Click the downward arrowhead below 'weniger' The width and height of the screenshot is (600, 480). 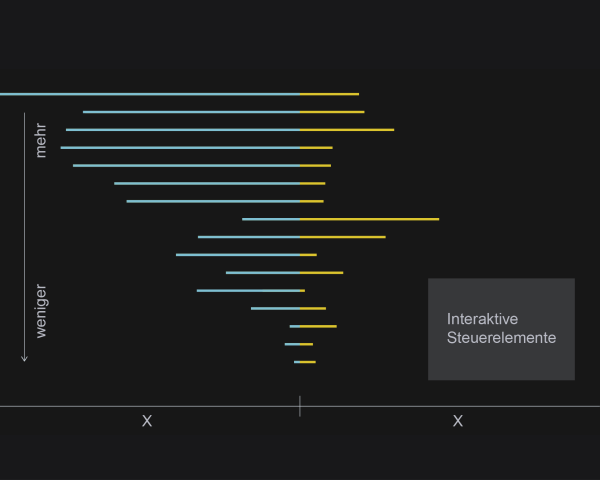tap(24, 357)
